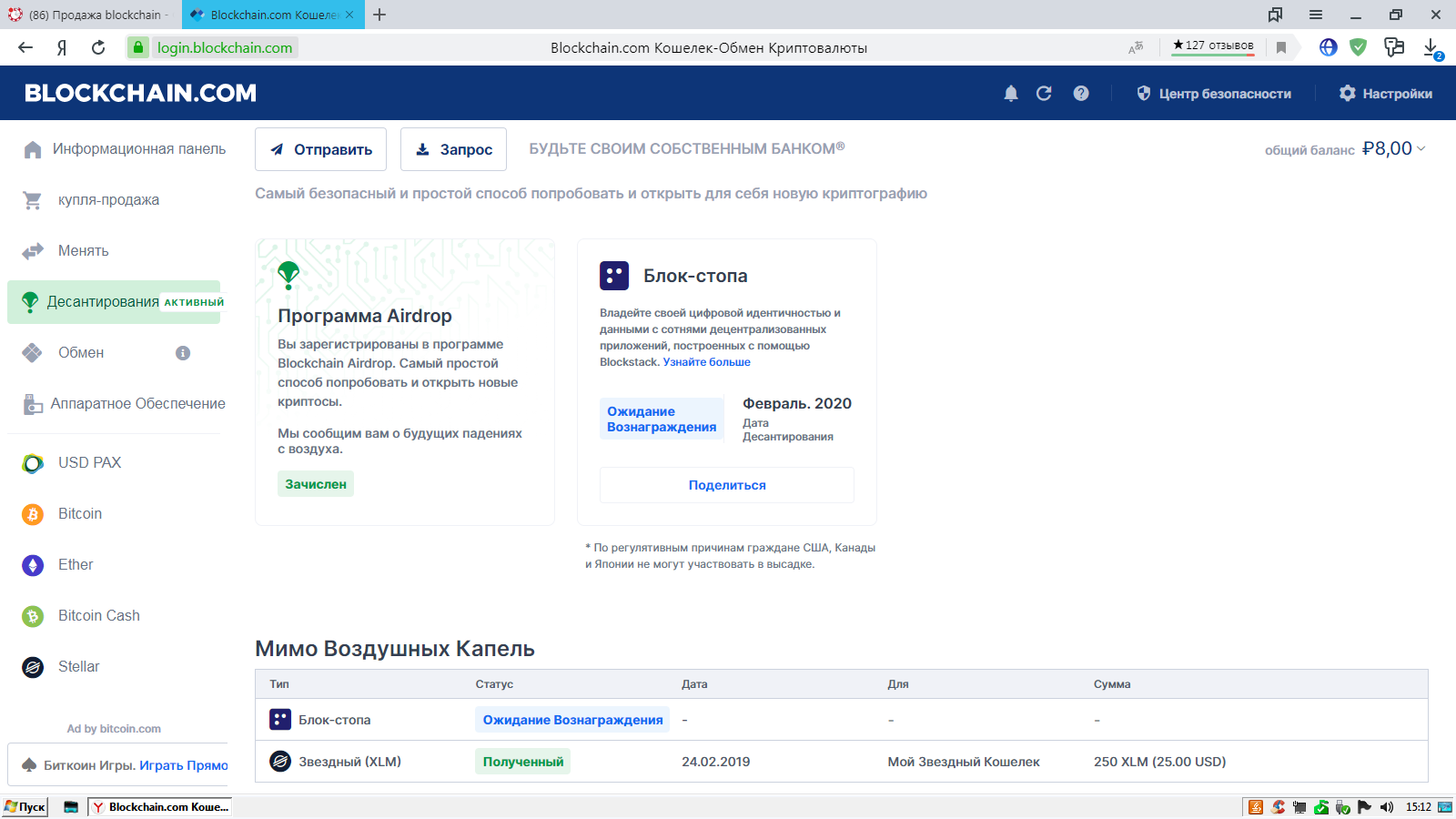Image resolution: width=1456 pixels, height=819 pixels.
Task: Click the page translate icon
Action: click(x=1136, y=47)
